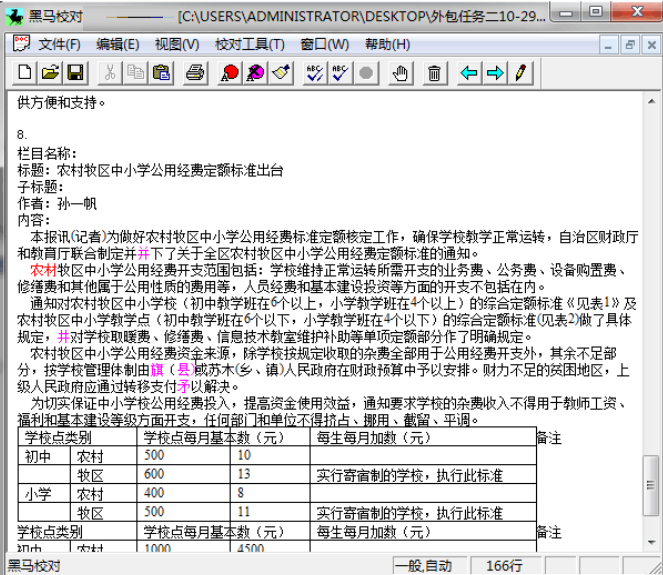This screenshot has width=663, height=575.
Task: Click the red flagged word 农村 at paragraph start
Action: click(x=44, y=270)
